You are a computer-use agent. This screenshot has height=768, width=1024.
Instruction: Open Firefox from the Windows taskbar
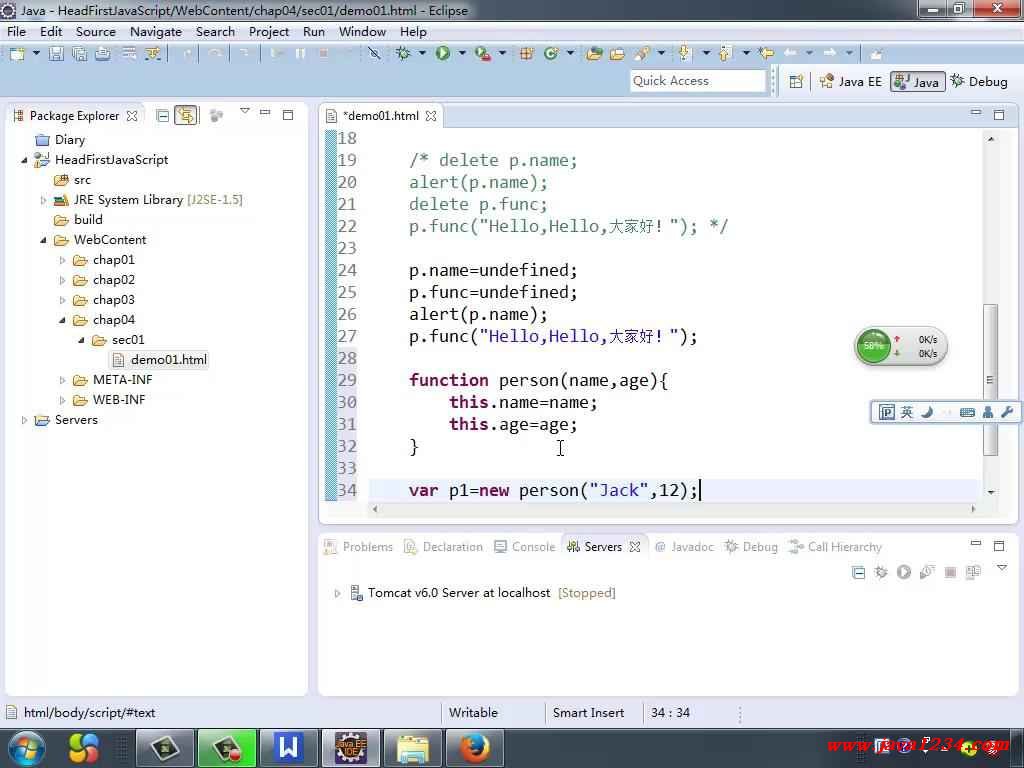[474, 748]
